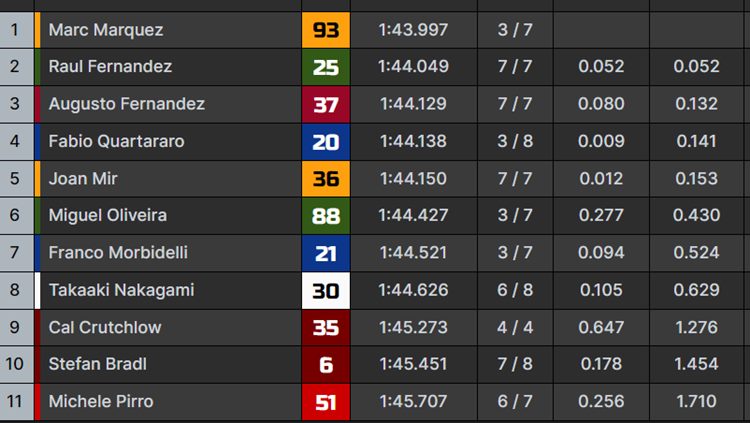
Task: Select Miguel Oliveira's gap value 0.430
Action: pyautogui.click(x=696, y=215)
